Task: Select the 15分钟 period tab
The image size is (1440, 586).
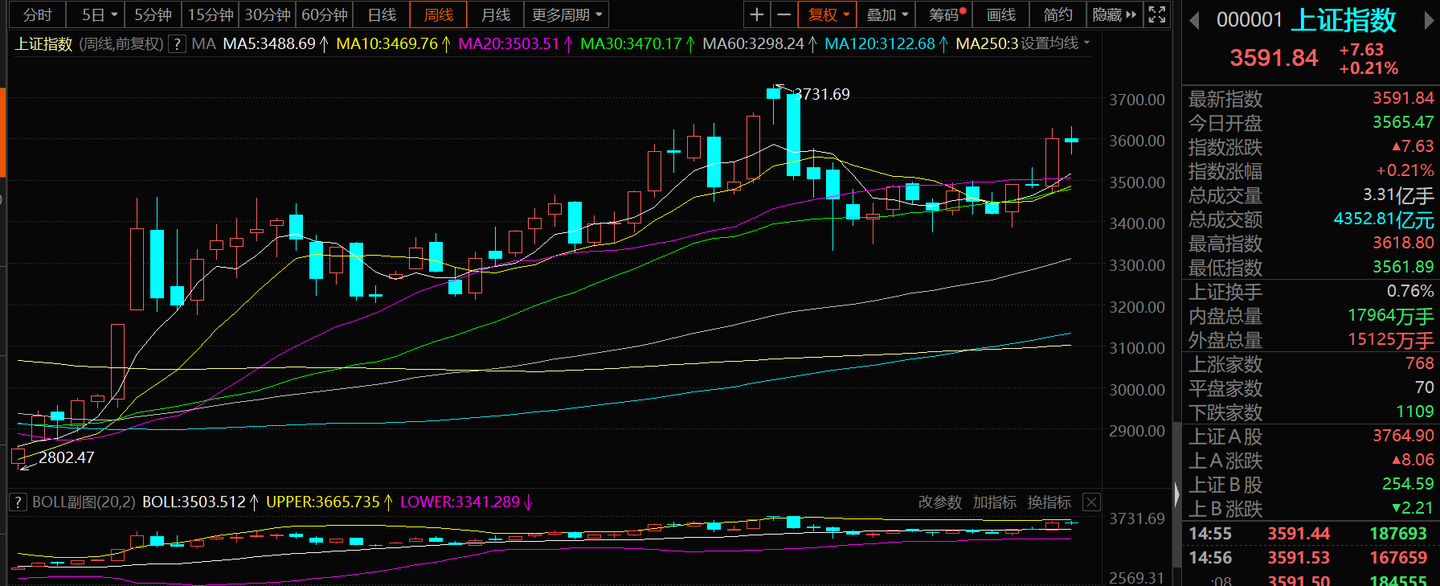Action: tap(211, 15)
